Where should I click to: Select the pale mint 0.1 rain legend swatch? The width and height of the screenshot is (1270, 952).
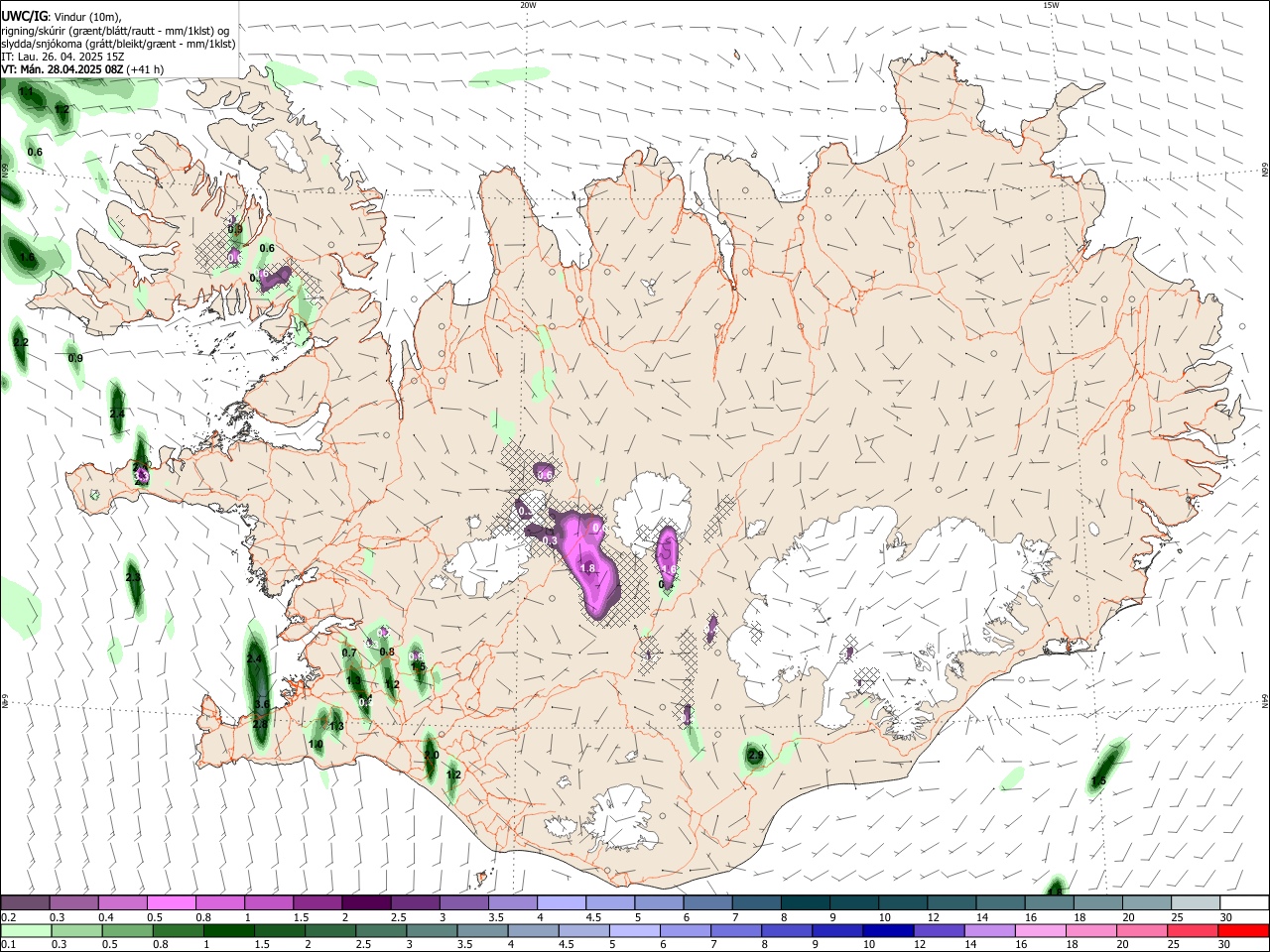tap(25, 930)
